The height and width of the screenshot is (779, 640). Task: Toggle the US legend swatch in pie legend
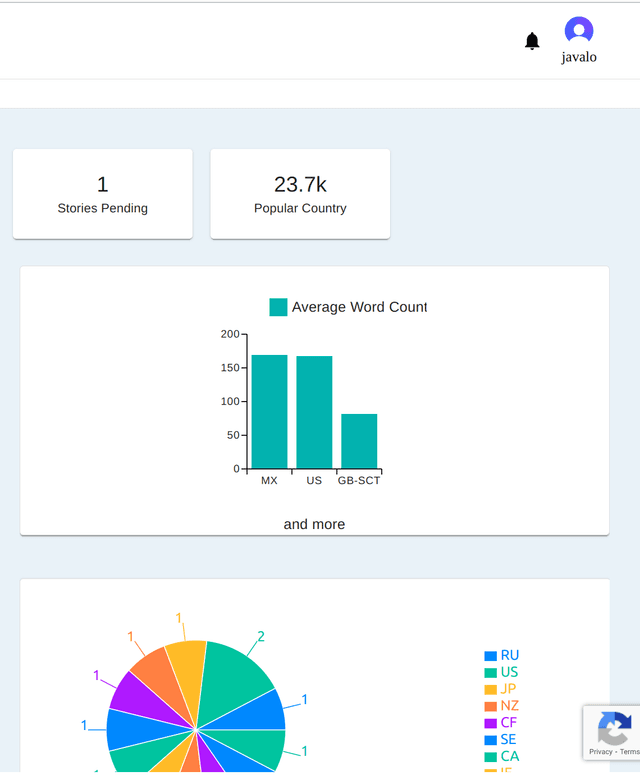pyautogui.click(x=490, y=673)
